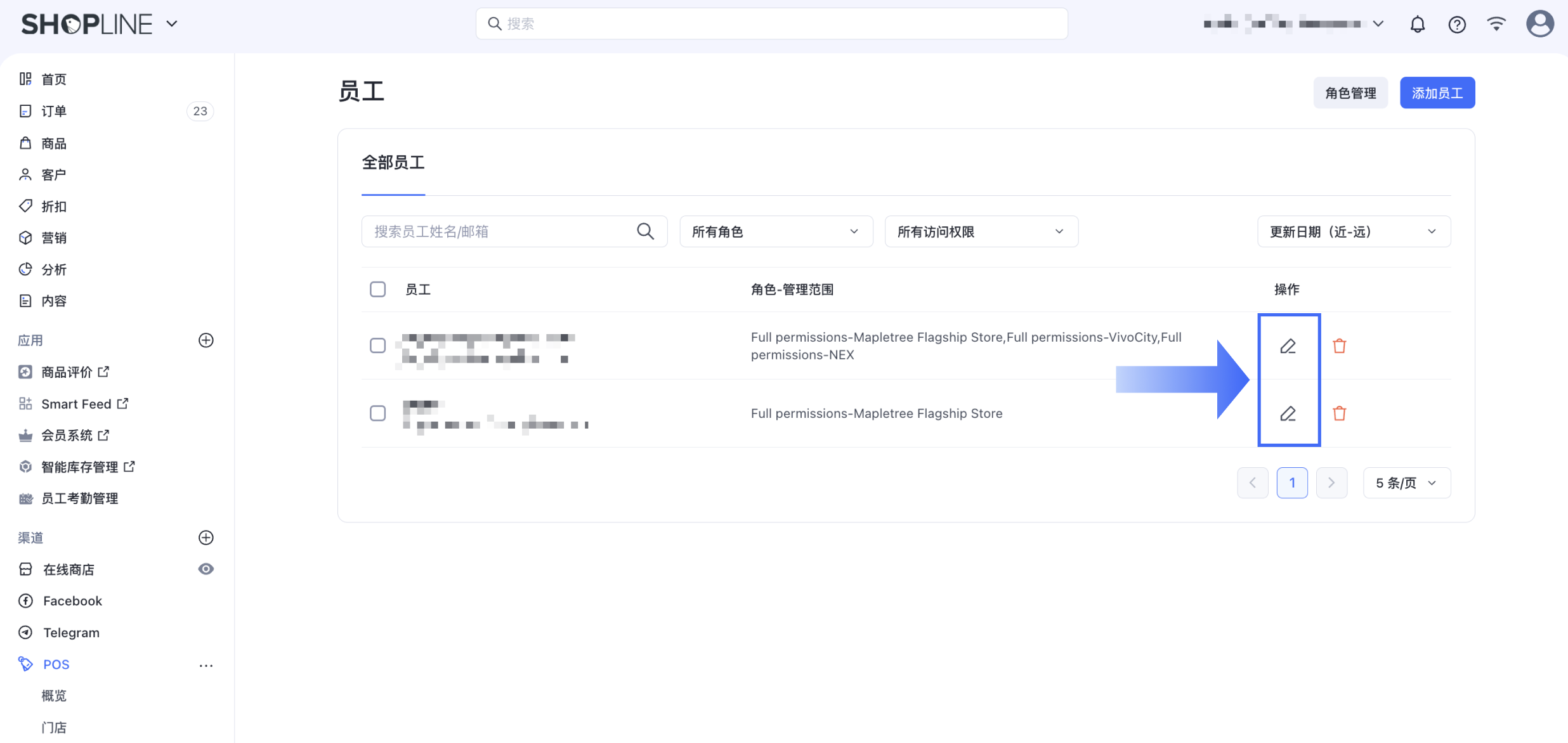
Task: Toggle the 在线商店 eye visibility icon
Action: tap(206, 569)
